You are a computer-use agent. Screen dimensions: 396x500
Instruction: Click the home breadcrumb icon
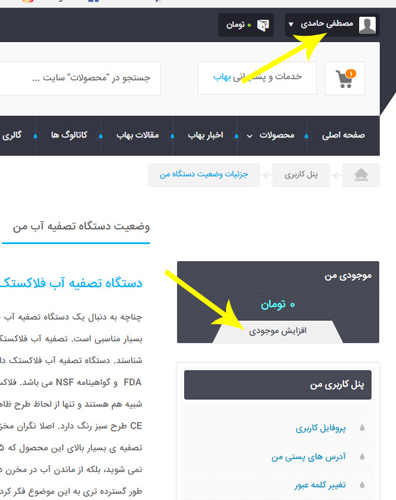(361, 175)
